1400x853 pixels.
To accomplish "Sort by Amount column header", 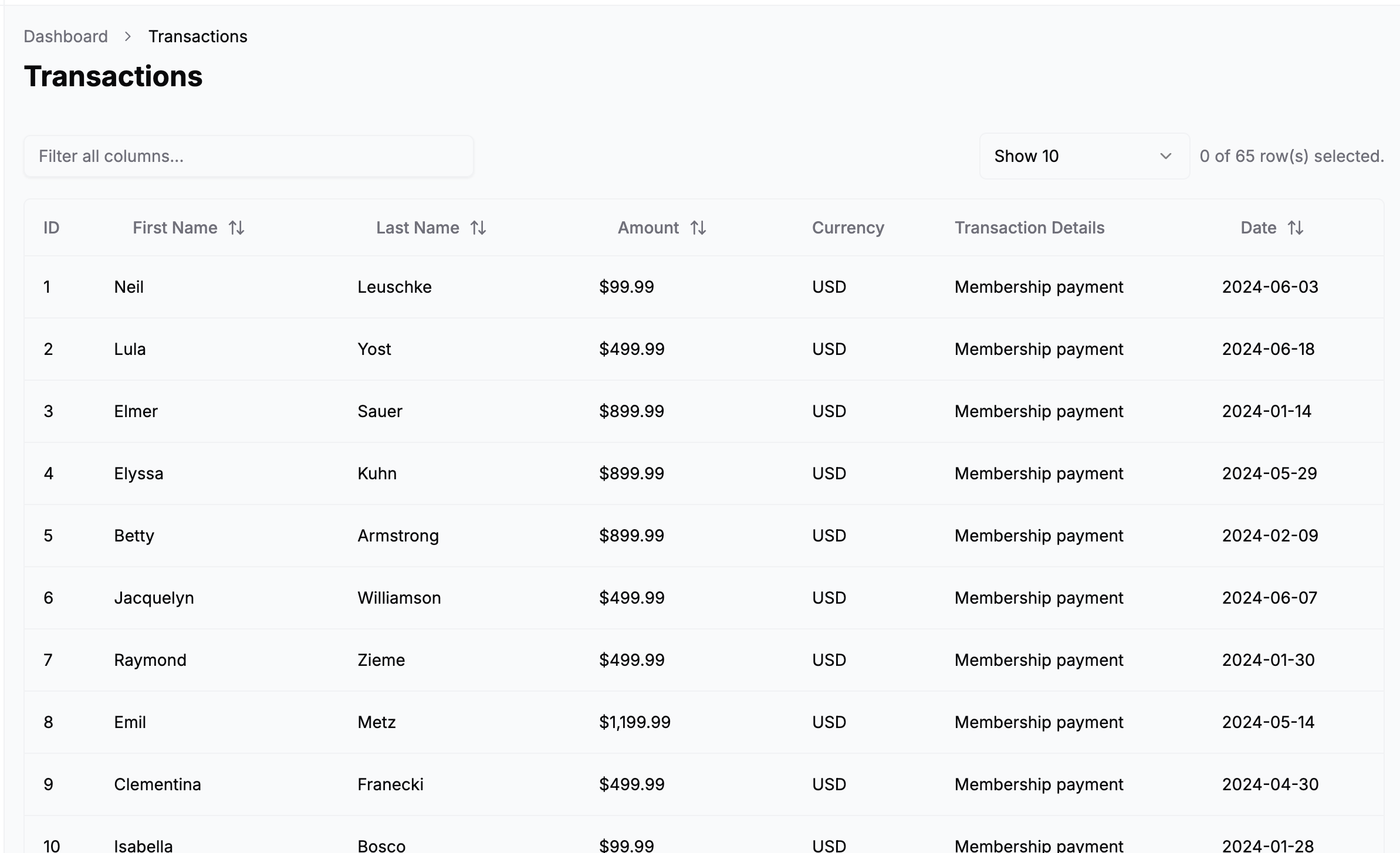I will (x=648, y=228).
